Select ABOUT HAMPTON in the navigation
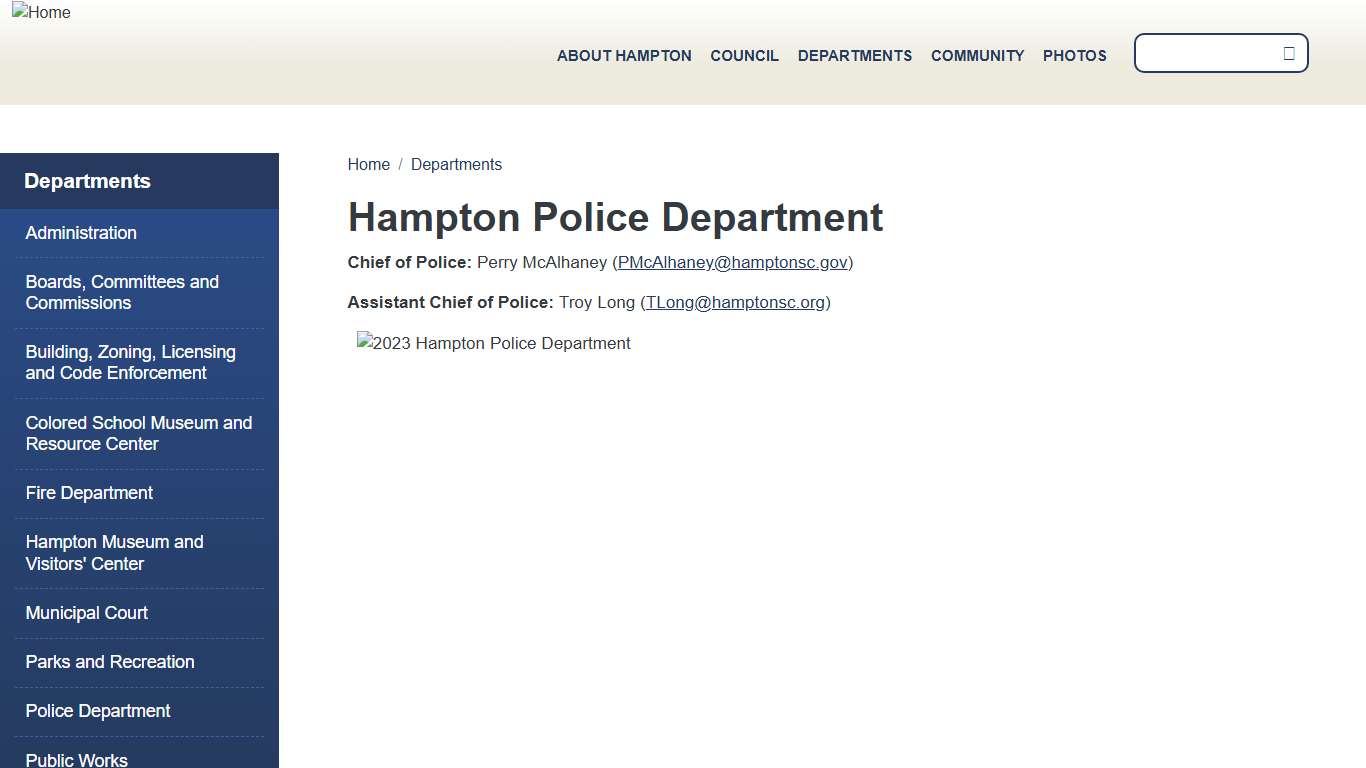 (x=624, y=56)
